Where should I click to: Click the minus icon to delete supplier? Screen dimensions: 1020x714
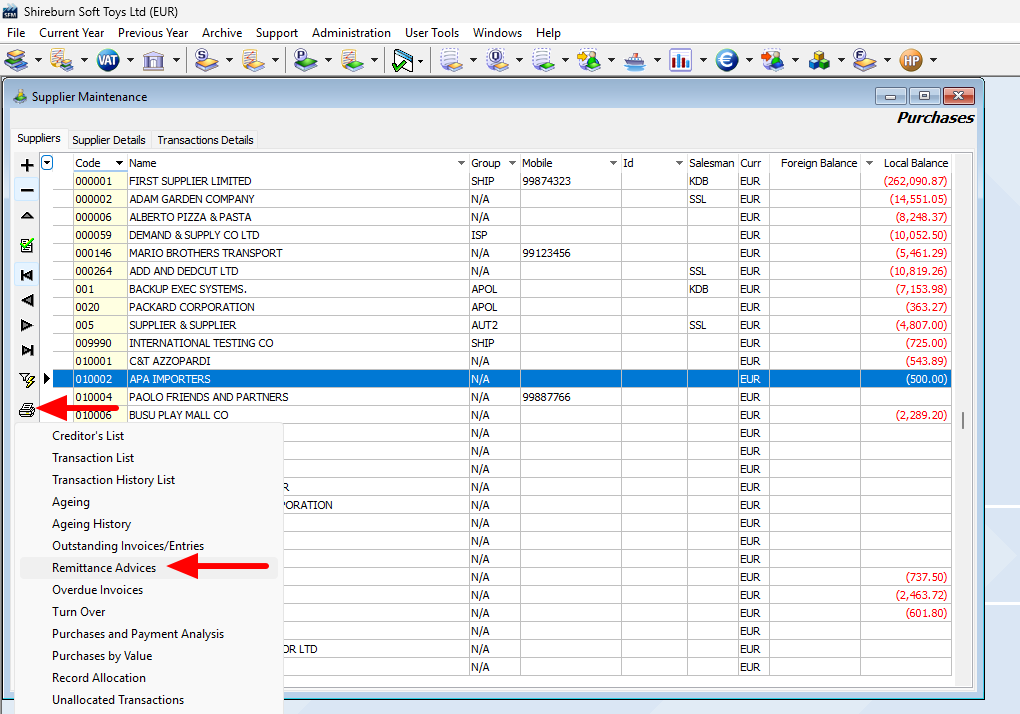[x=27, y=190]
